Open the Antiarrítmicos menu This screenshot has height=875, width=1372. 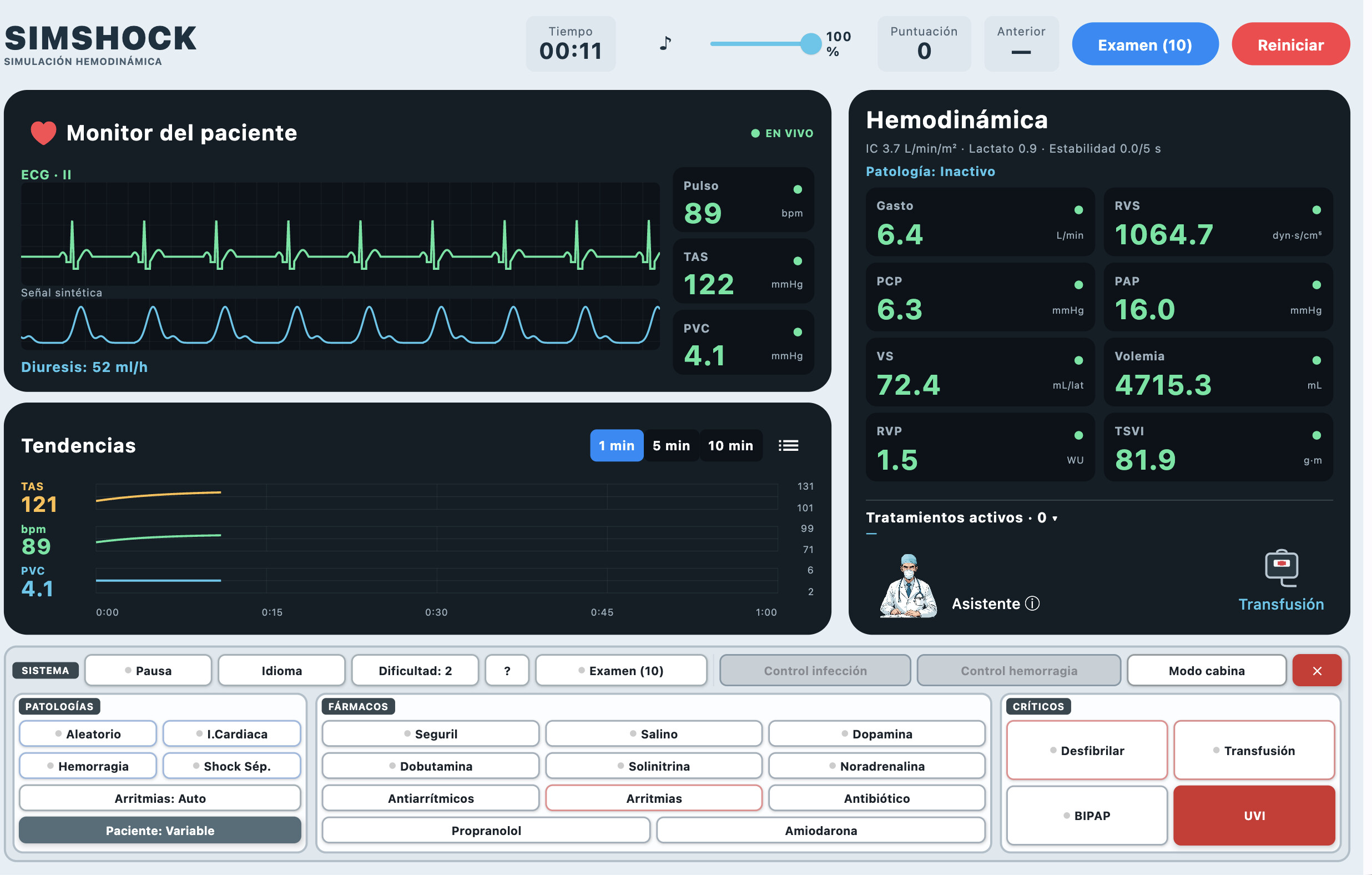430,798
